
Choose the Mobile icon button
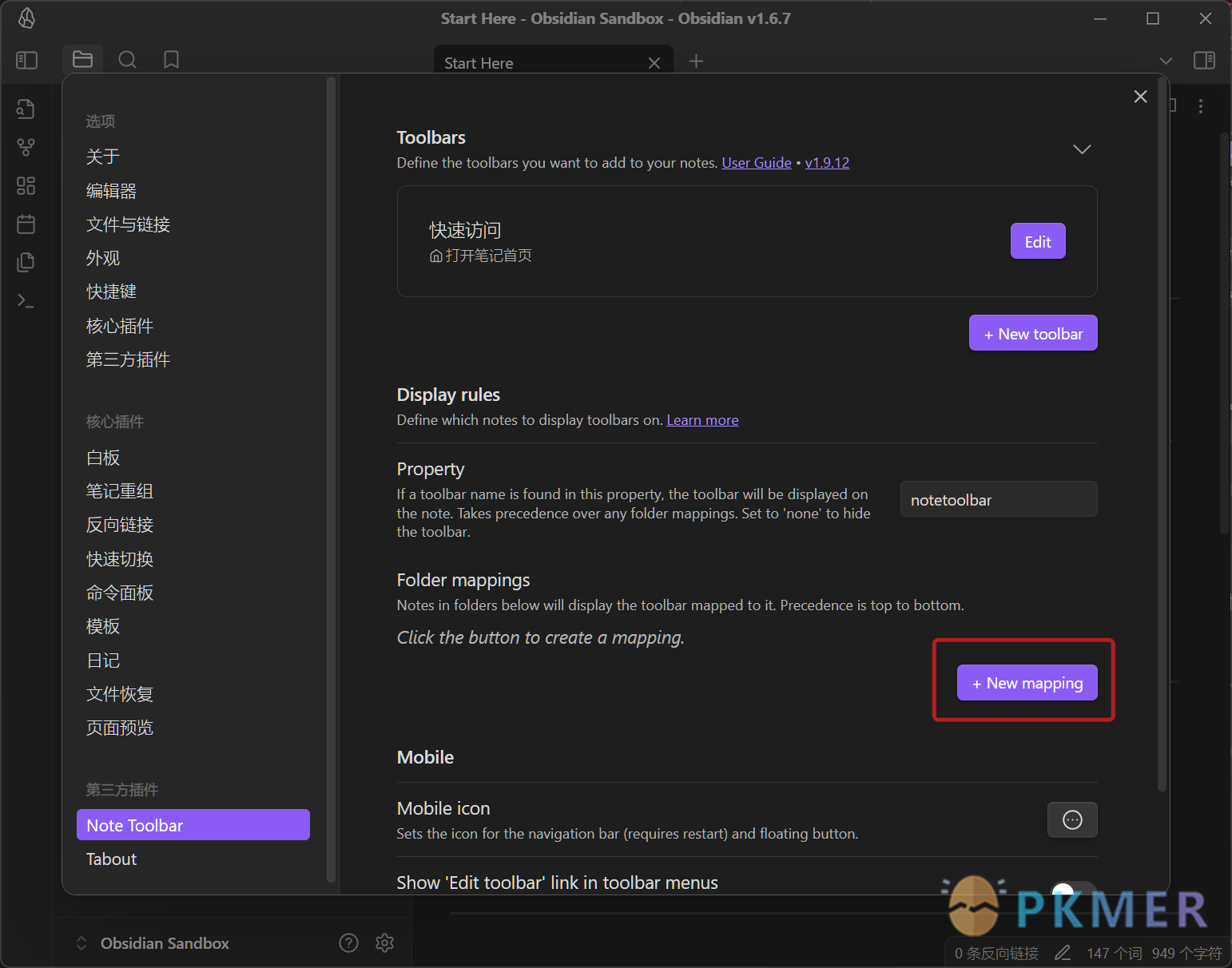1072,820
